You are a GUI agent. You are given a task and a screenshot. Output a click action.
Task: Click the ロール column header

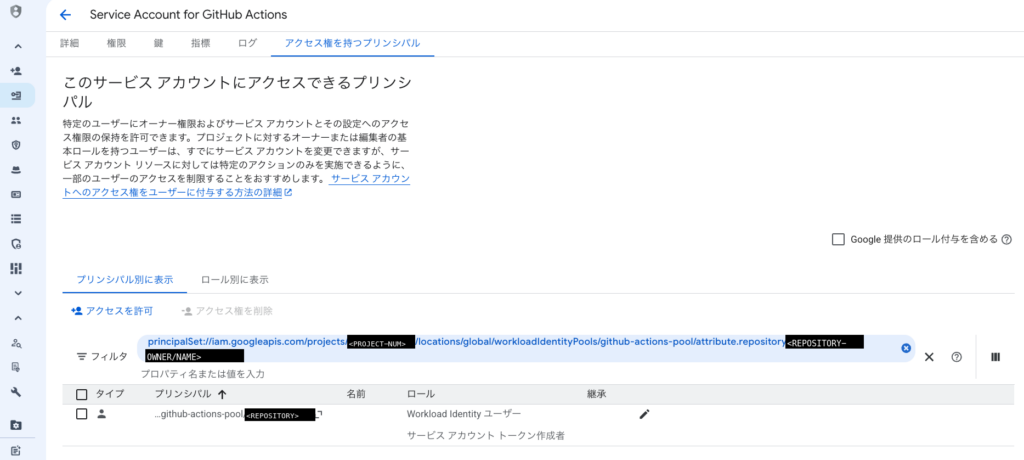click(421, 394)
